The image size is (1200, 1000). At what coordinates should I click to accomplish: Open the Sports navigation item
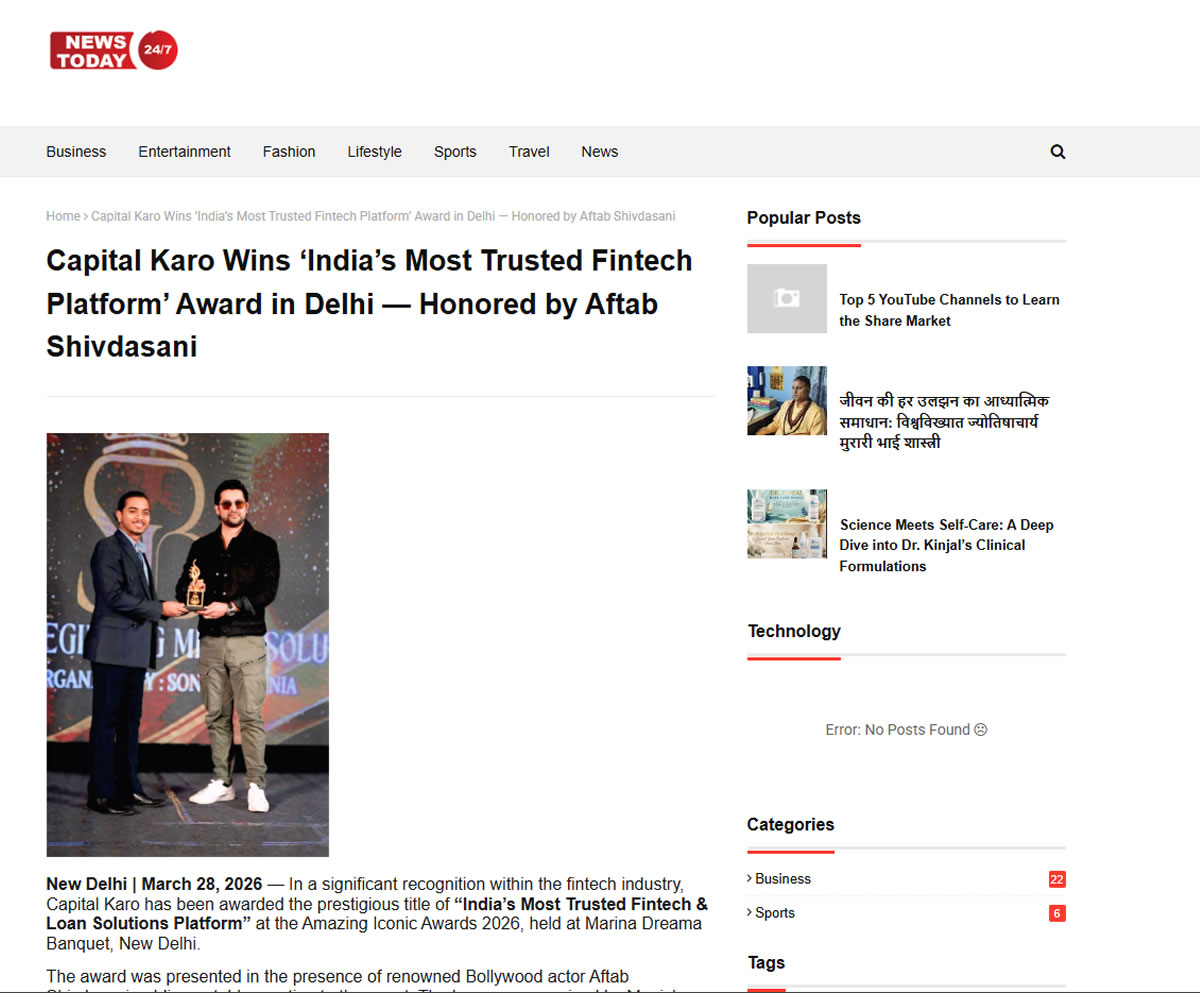pyautogui.click(x=455, y=152)
